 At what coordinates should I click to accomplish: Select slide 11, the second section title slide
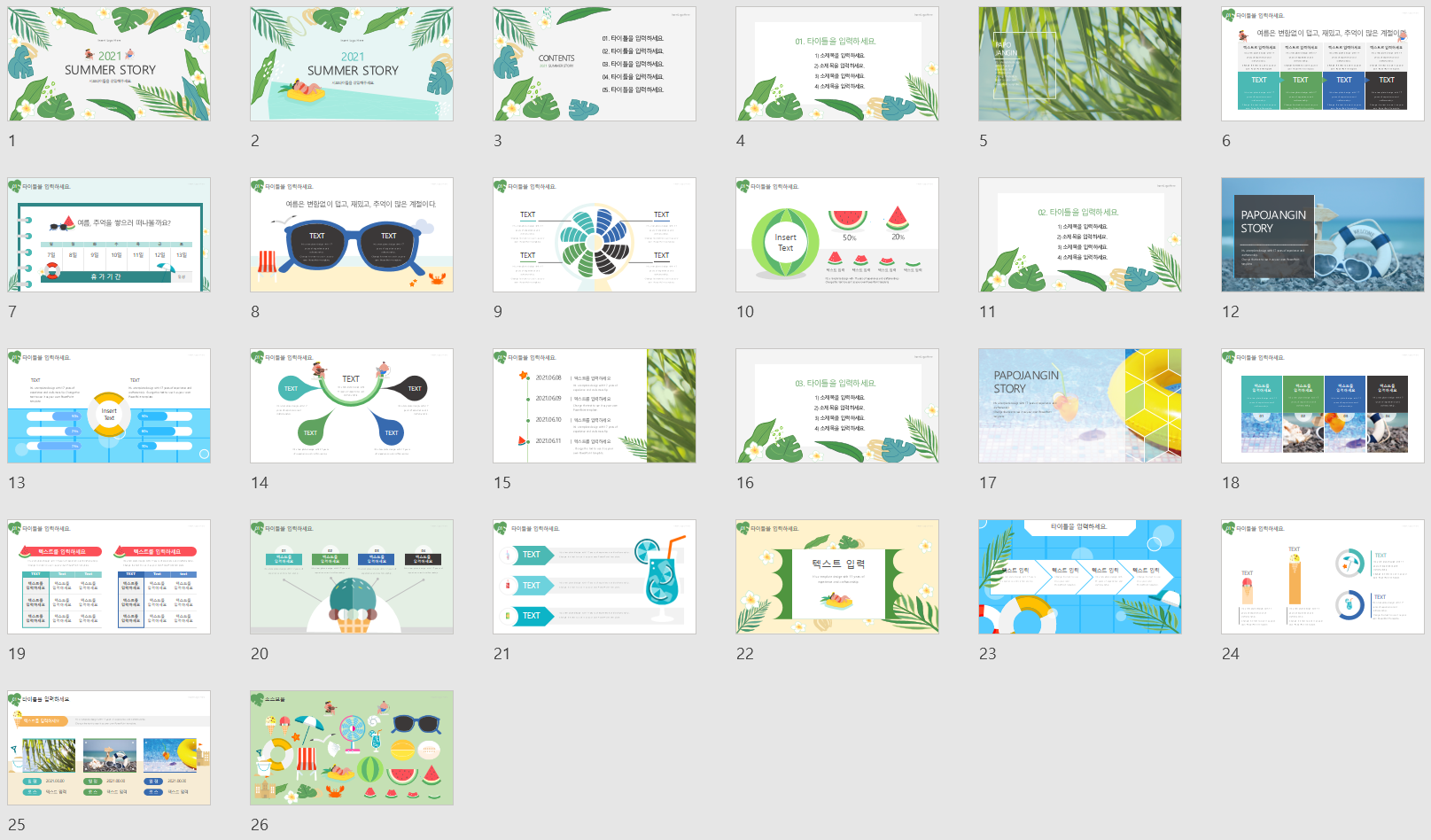click(1080, 235)
